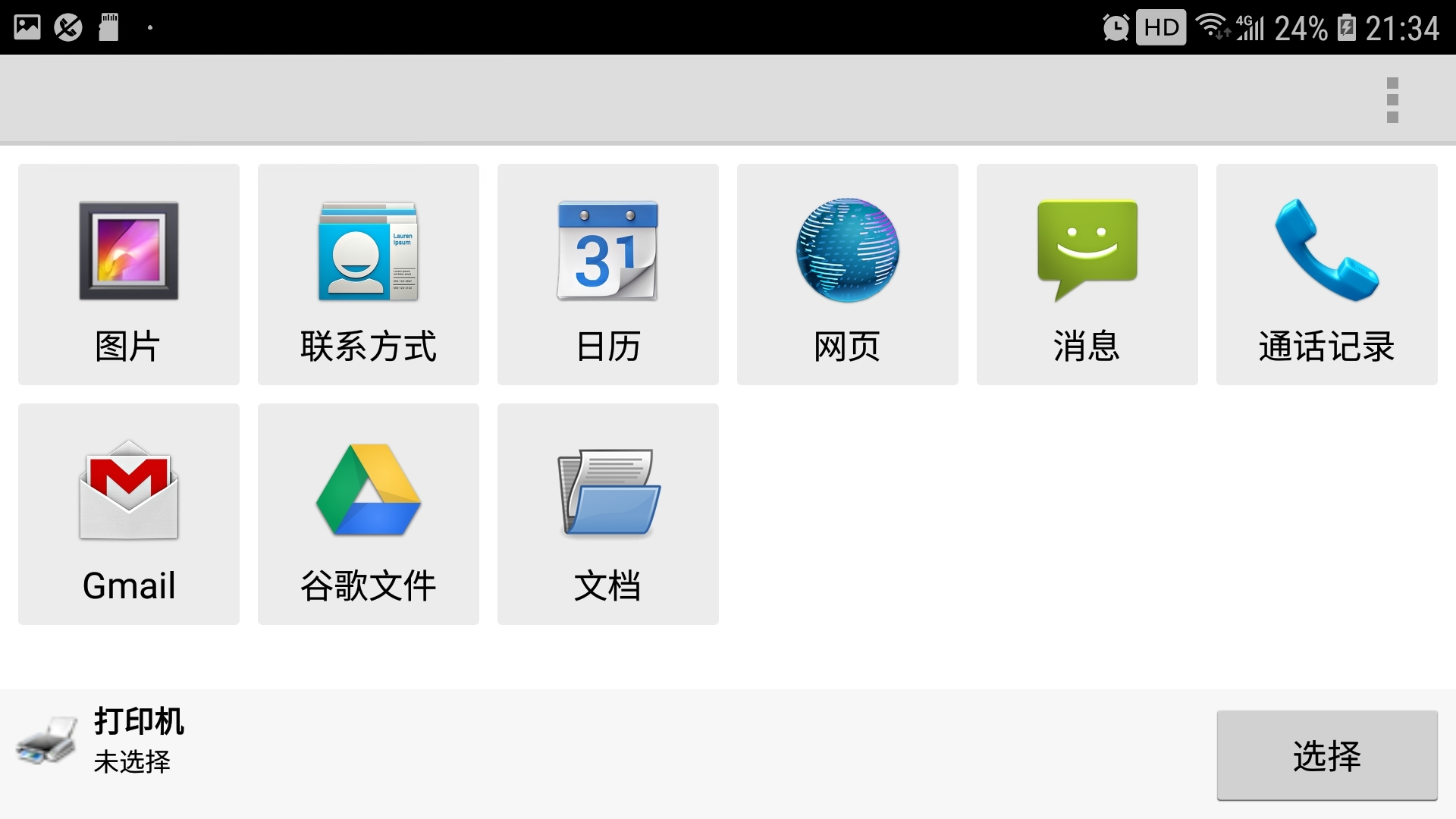Open the 通话记录 (Call log) source
This screenshot has width=1456, height=819.
(1326, 273)
